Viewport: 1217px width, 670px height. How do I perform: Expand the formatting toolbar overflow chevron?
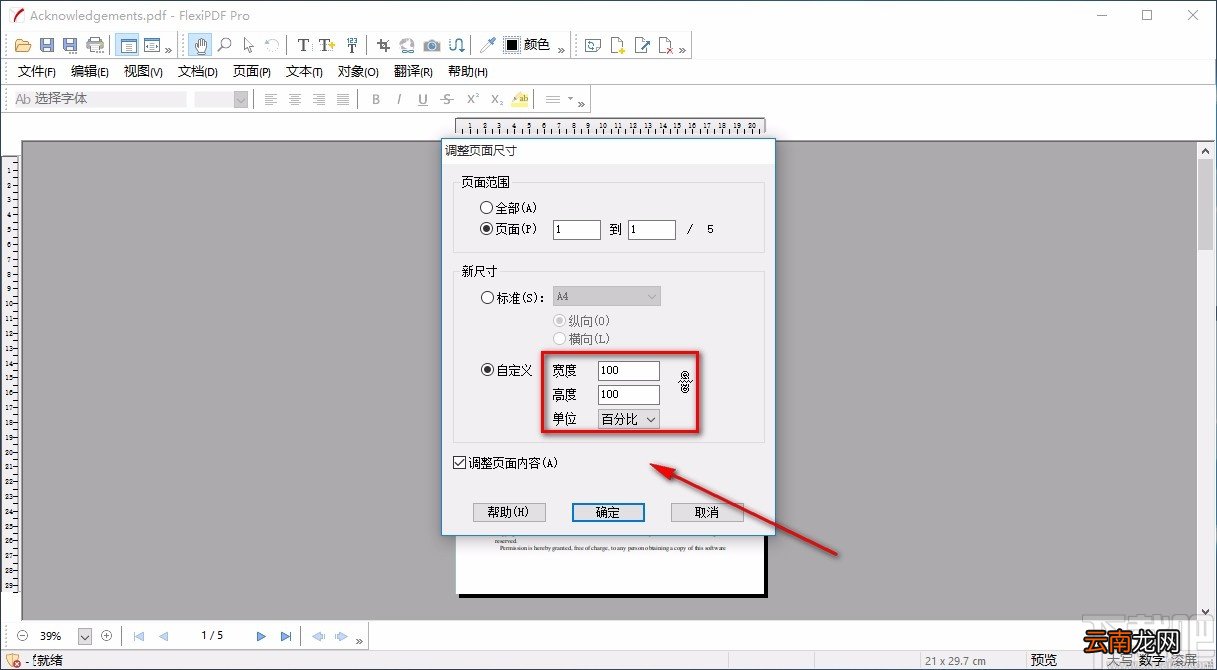pyautogui.click(x=581, y=103)
